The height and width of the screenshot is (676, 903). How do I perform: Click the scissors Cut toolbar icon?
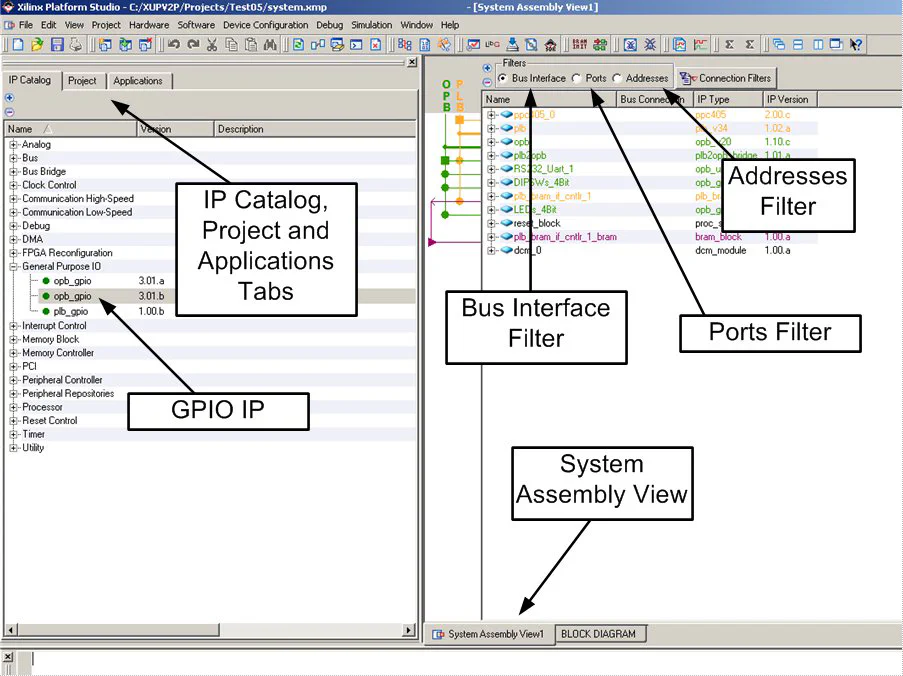212,45
